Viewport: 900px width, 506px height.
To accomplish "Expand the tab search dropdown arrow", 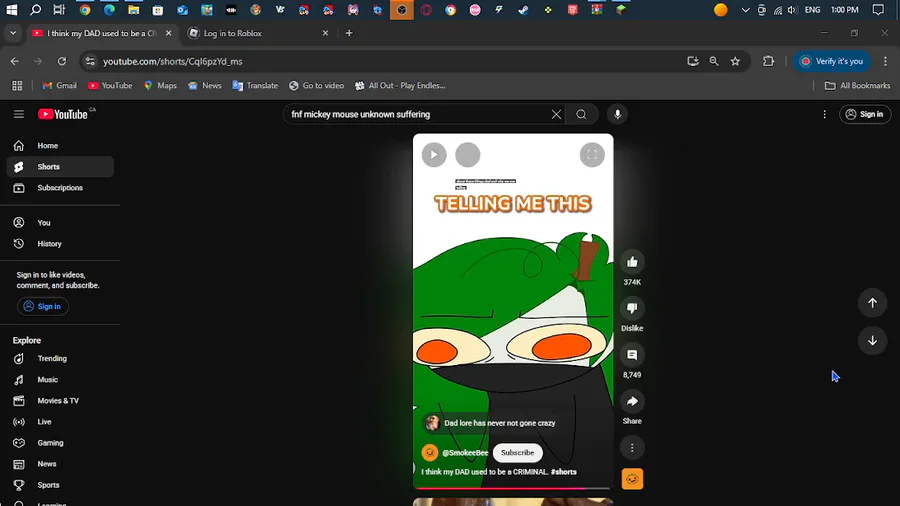I will coord(13,33).
